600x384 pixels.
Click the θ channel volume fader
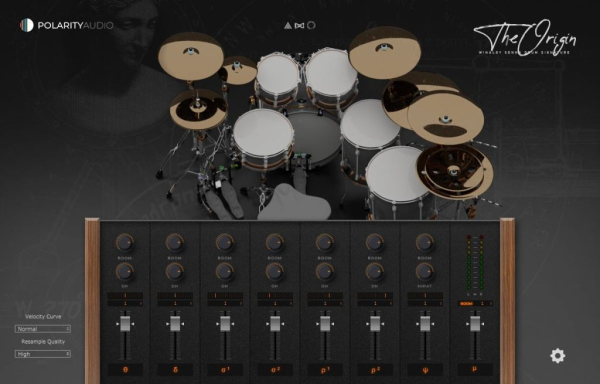point(125,324)
